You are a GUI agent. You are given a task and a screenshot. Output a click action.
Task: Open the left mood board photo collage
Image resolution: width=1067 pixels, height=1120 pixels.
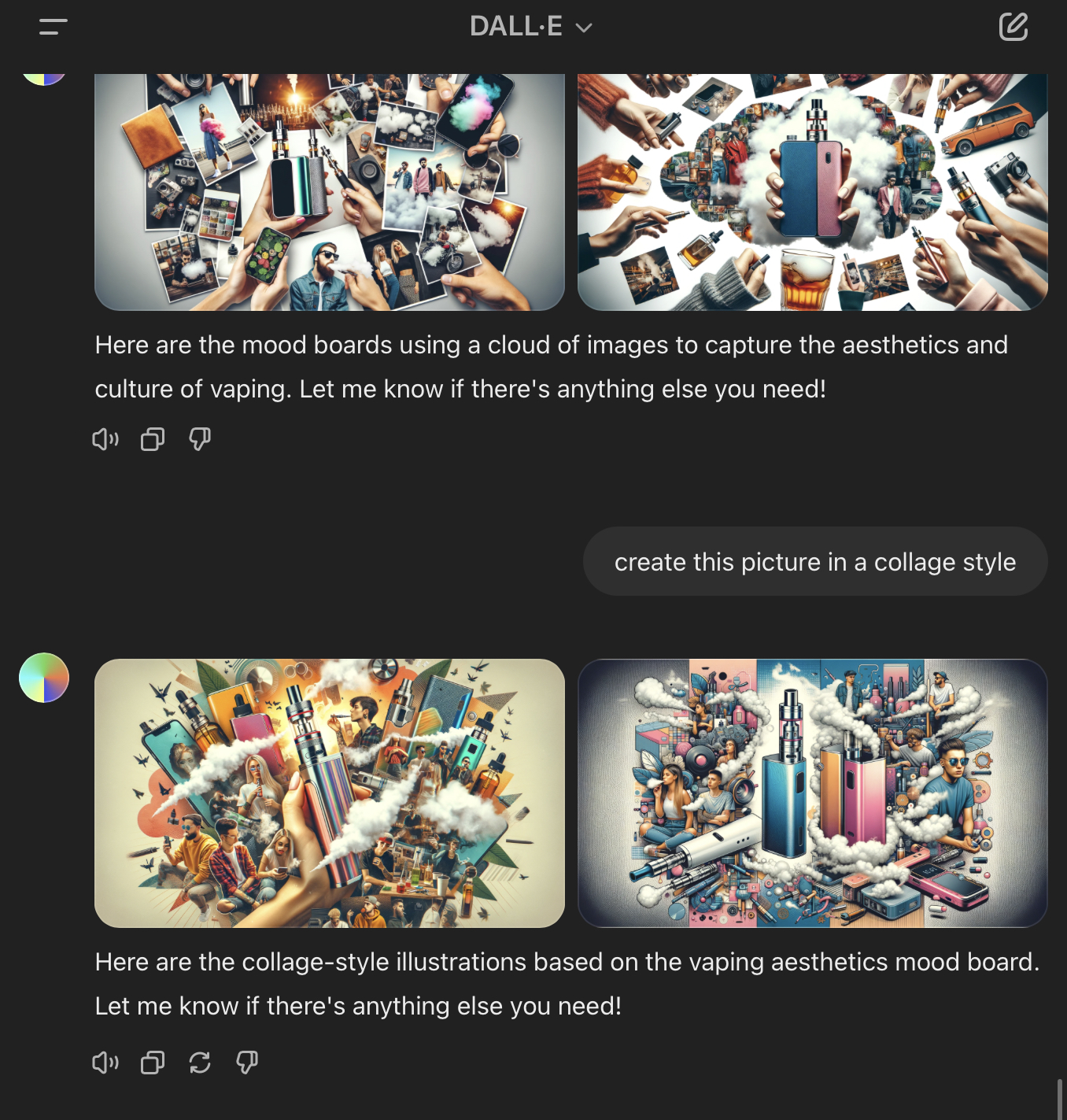click(330, 192)
